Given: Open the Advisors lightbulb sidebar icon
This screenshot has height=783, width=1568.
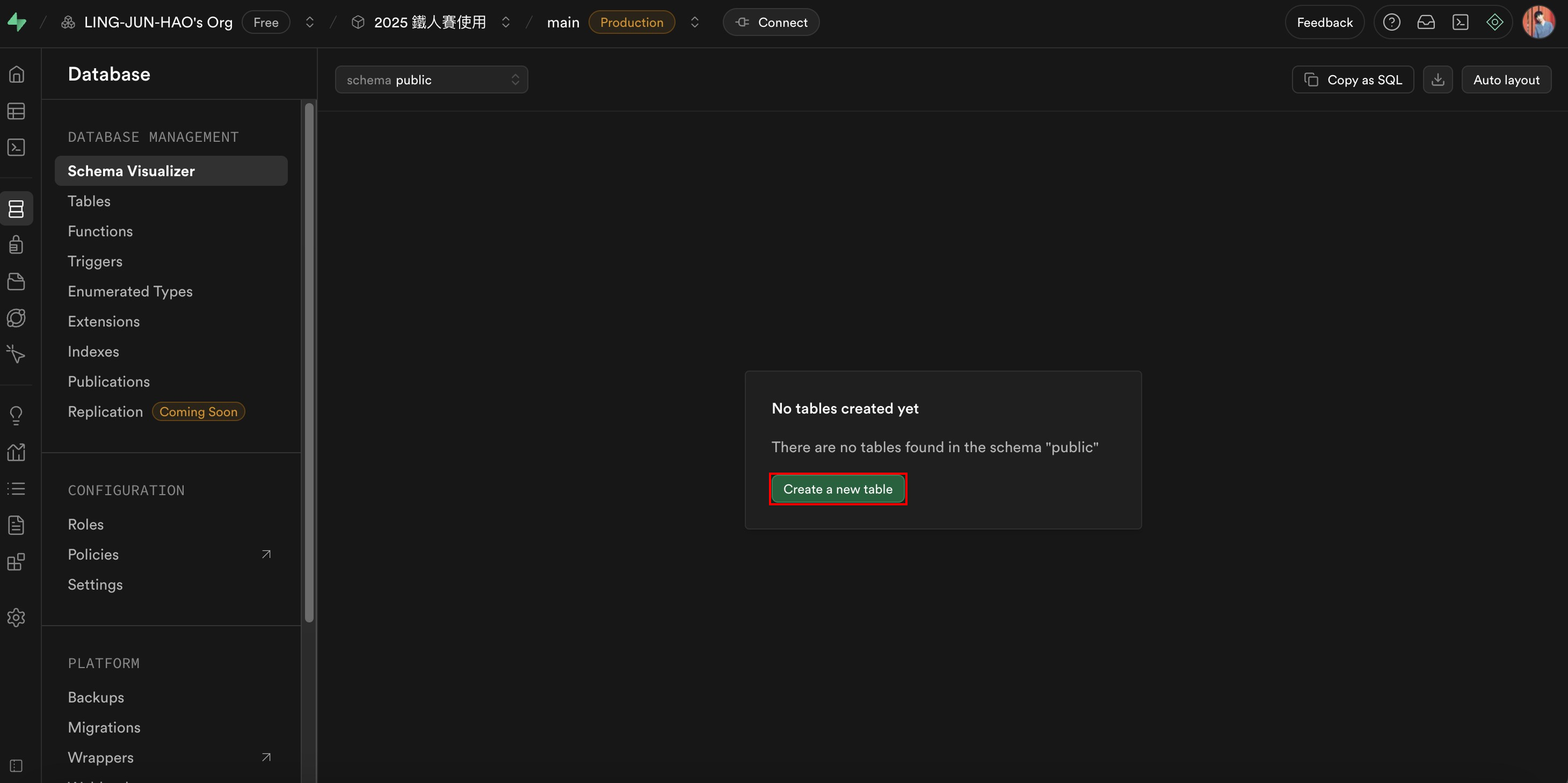Looking at the screenshot, I should (17, 415).
